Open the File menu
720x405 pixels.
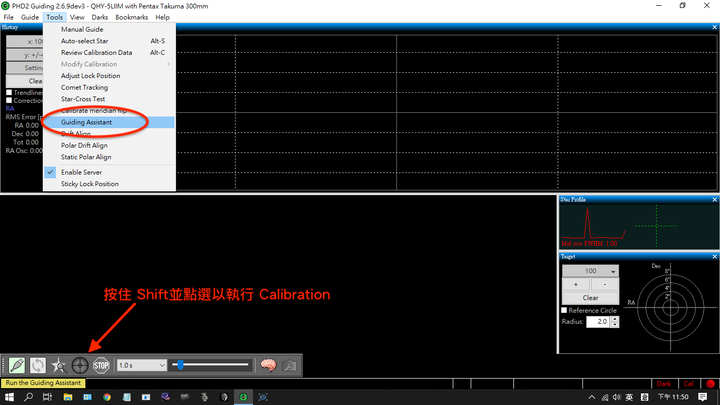pyautogui.click(x=9, y=17)
